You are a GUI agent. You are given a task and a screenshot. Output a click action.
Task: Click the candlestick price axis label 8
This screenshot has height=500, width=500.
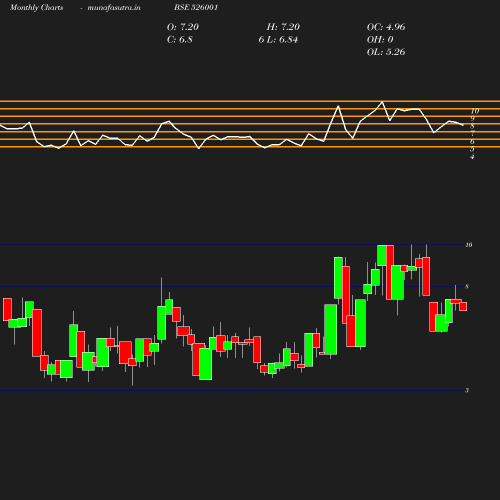[x=467, y=287]
